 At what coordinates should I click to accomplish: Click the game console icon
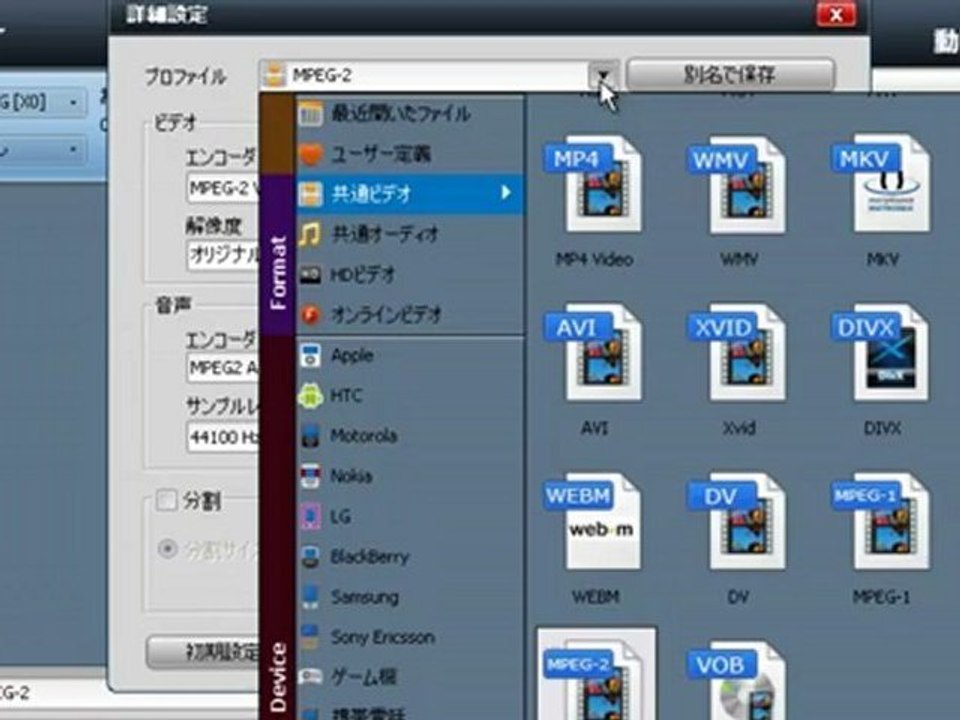(310, 676)
